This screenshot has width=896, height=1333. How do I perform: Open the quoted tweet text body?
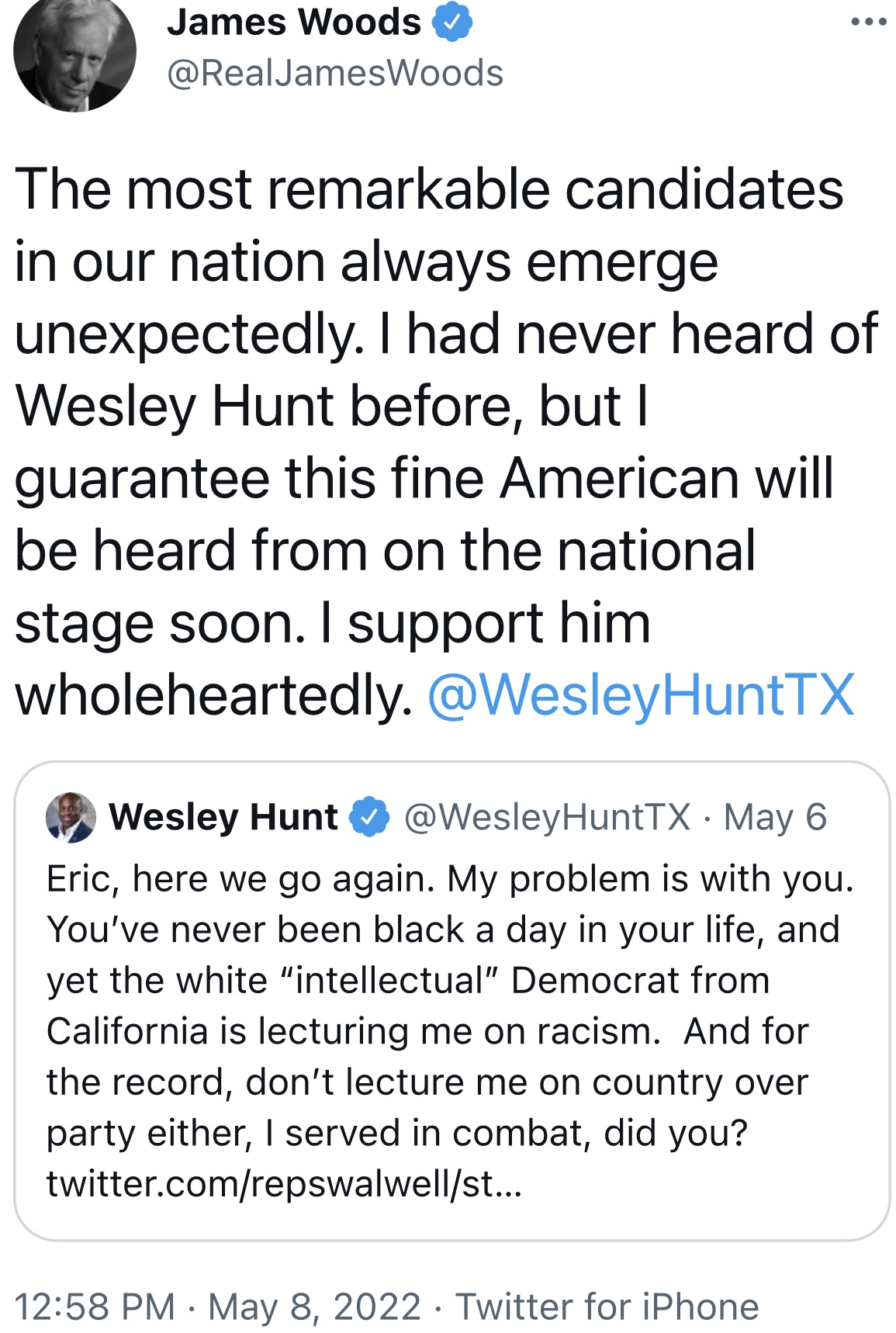(449, 1031)
